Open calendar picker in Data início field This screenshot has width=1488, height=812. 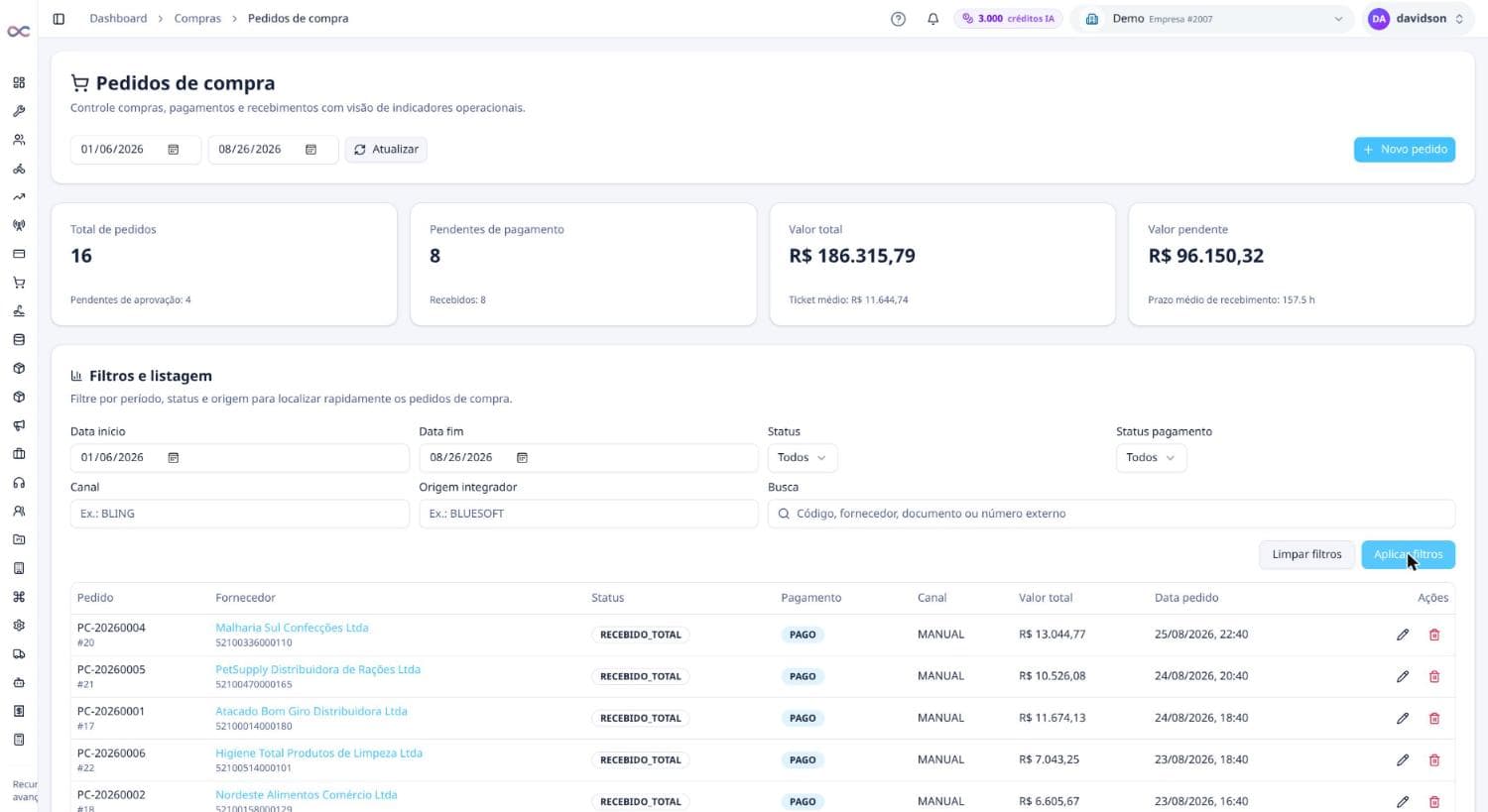tap(174, 457)
